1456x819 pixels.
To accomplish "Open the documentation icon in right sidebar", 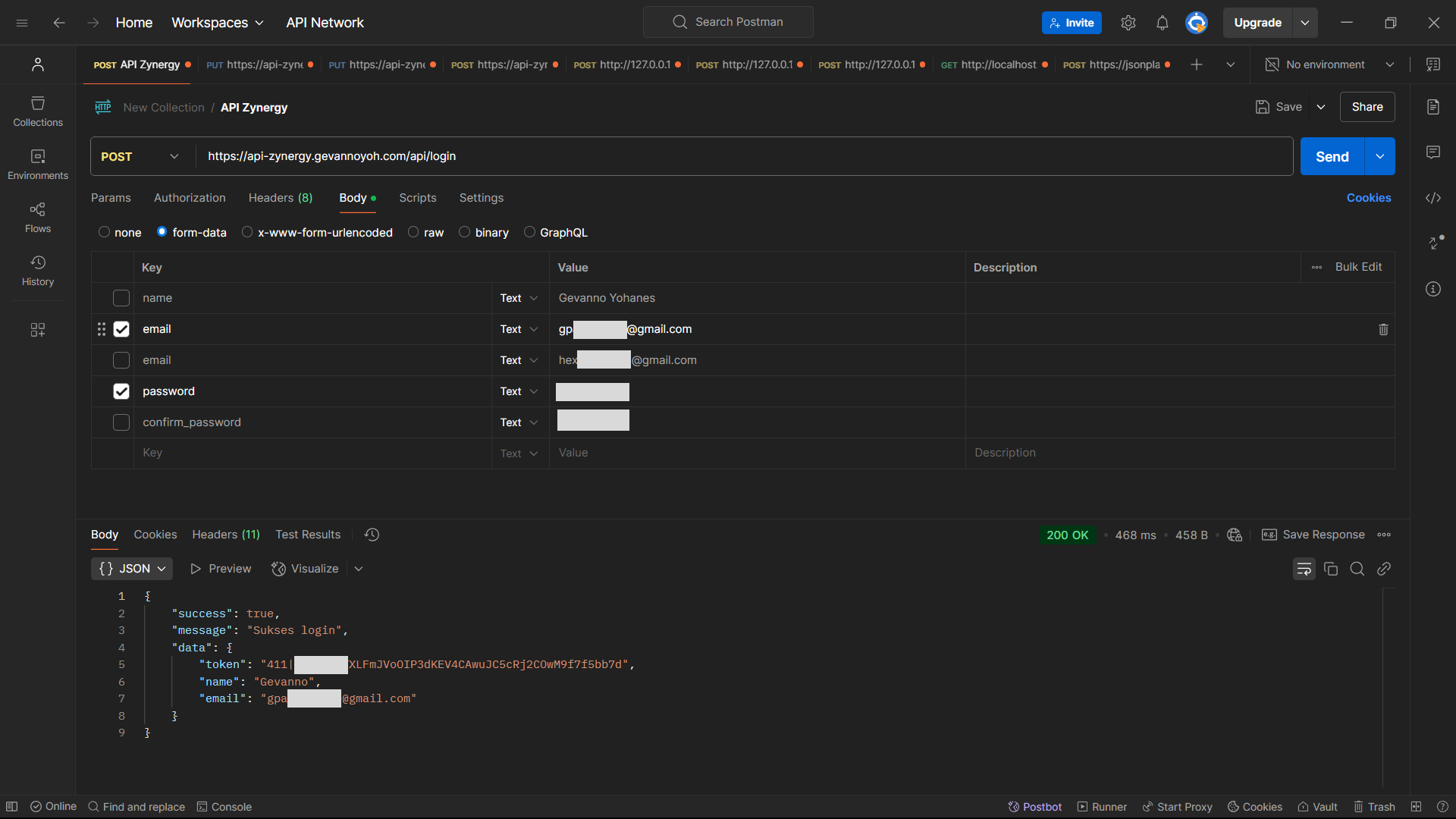I will point(1433,107).
